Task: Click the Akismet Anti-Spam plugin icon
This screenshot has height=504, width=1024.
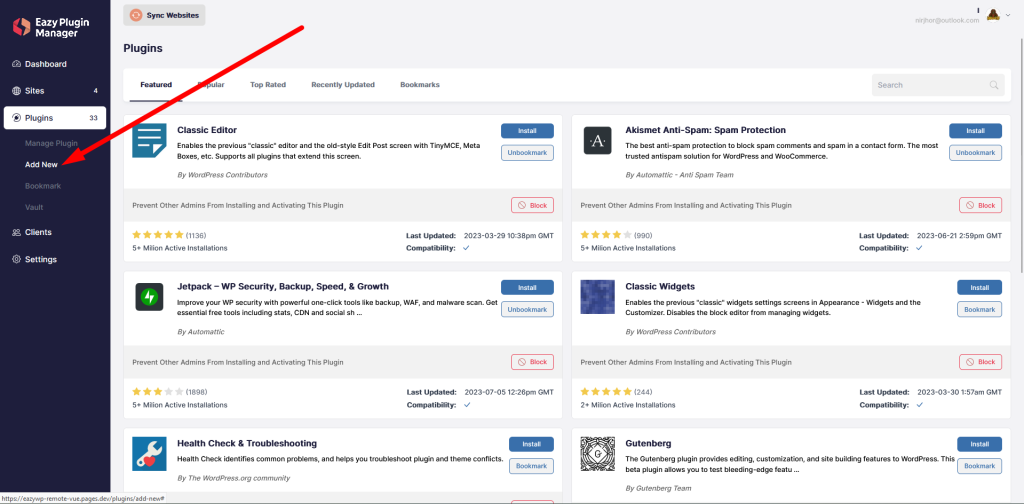Action: coord(598,140)
